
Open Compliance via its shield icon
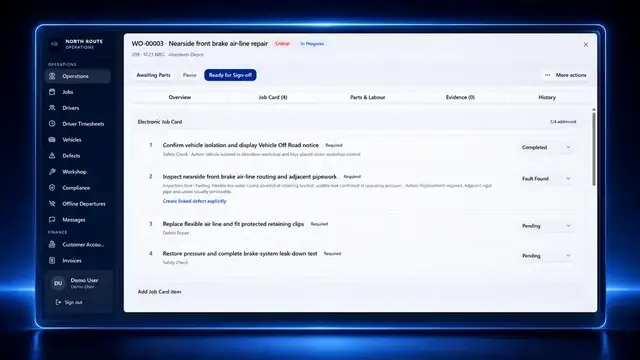pos(52,188)
